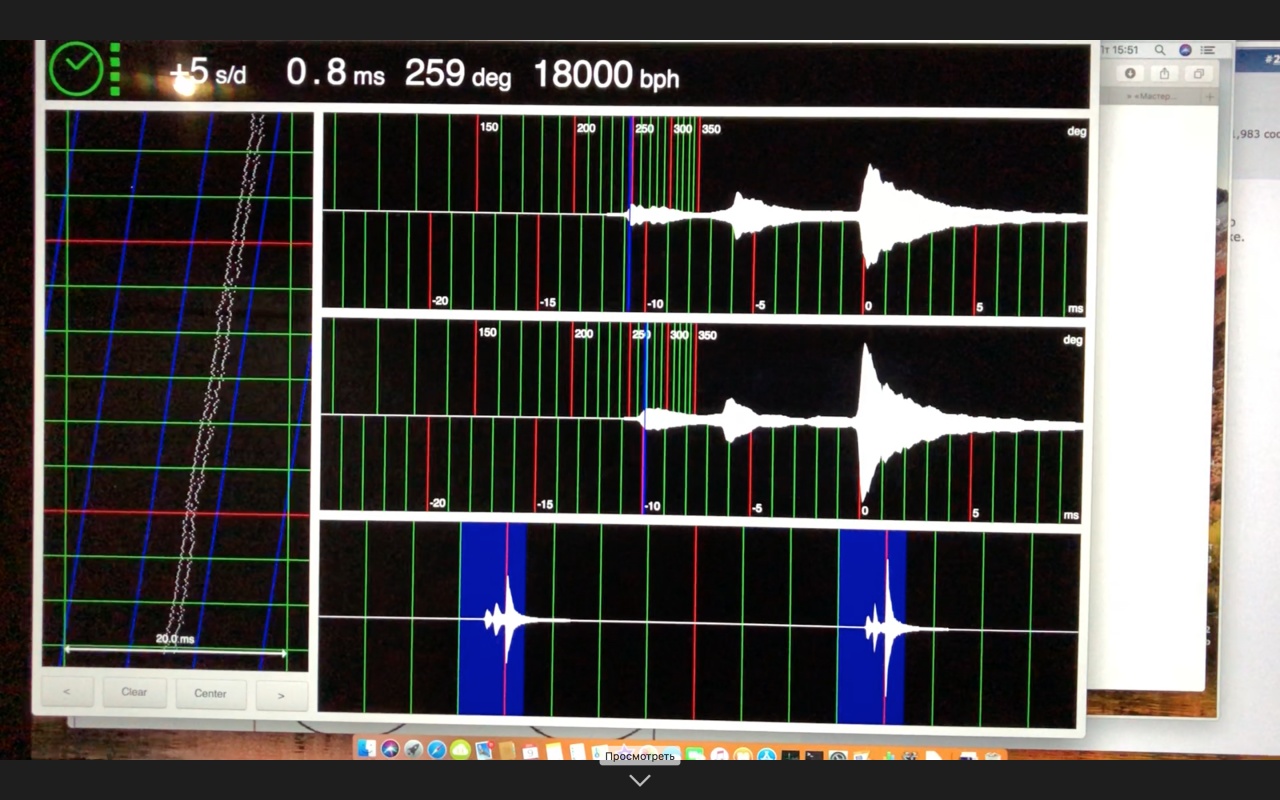Screen dimensions: 1280x800
Task: Open Finder from the Dock
Action: click(x=367, y=748)
